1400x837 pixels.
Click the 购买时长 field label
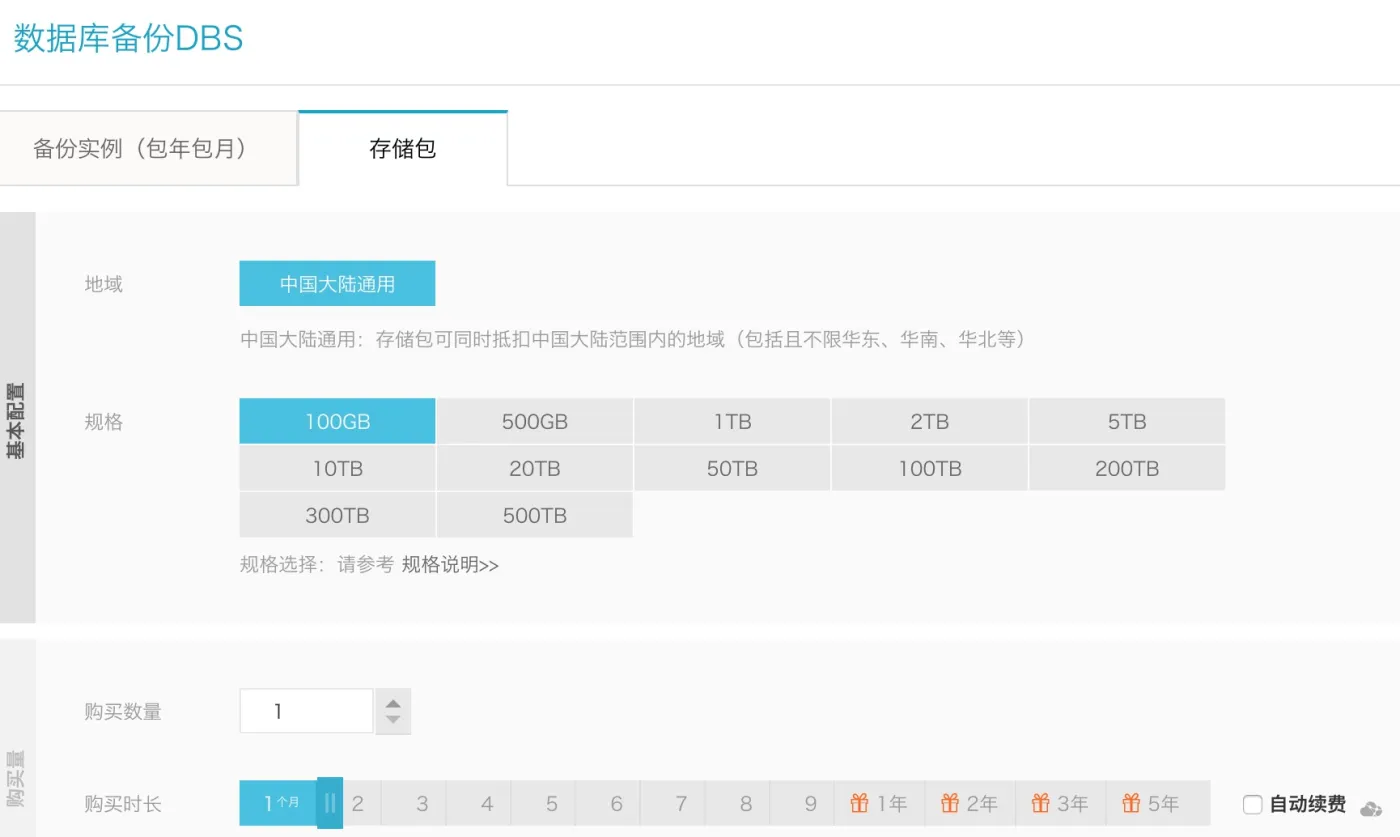click(123, 804)
